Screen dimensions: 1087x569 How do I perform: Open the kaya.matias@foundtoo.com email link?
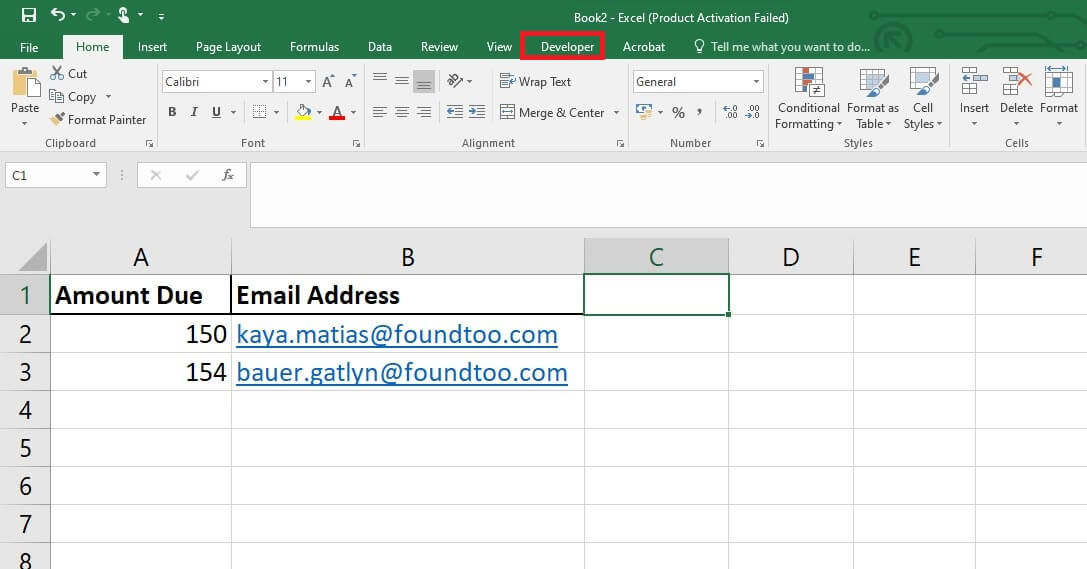tap(396, 334)
